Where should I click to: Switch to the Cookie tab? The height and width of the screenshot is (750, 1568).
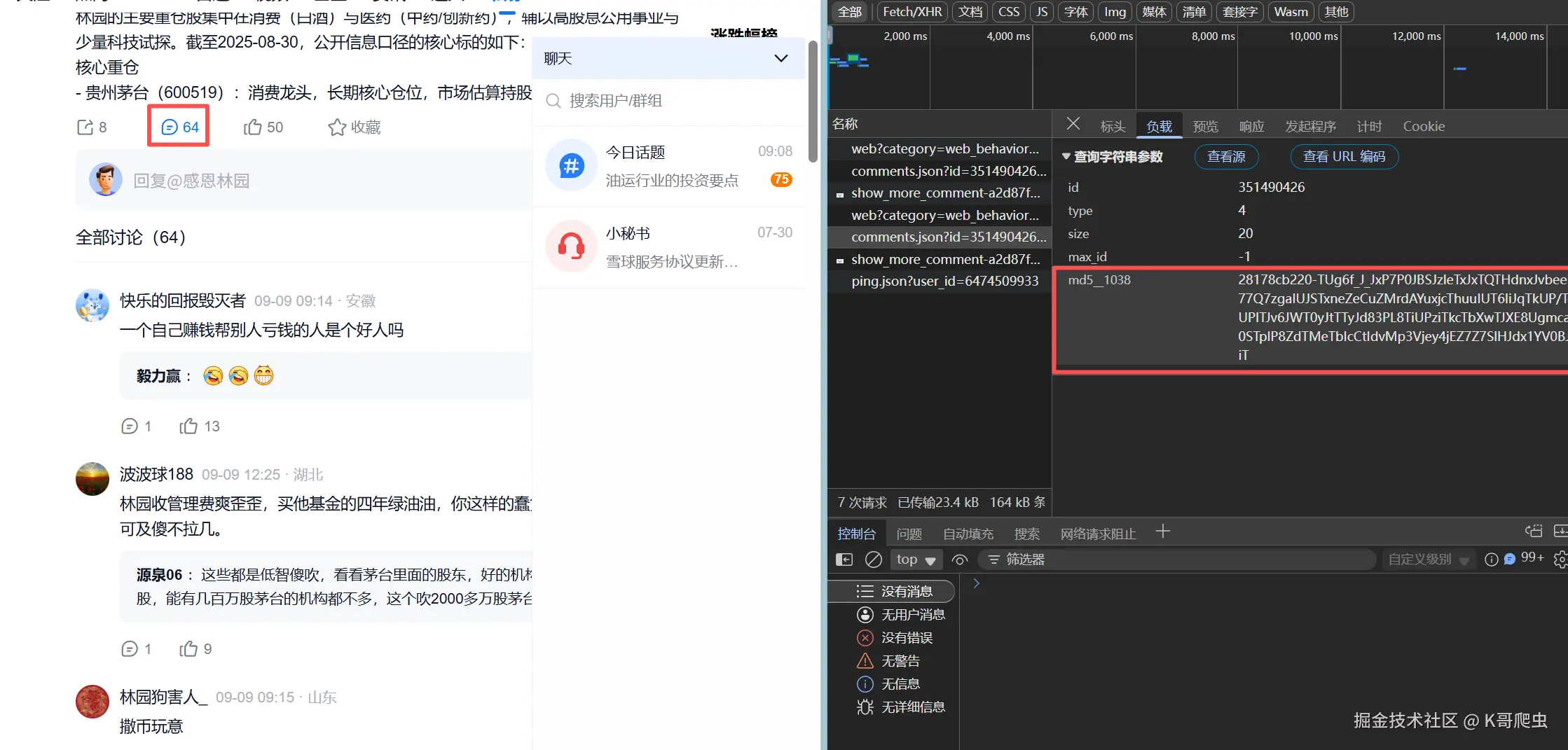point(1424,127)
